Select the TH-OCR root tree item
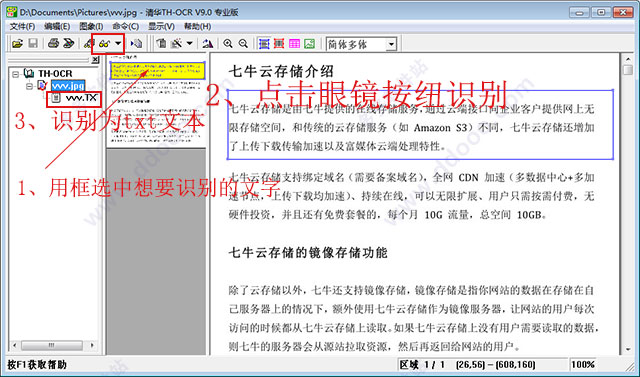Image resolution: width=640 pixels, height=377 pixels. [x=55, y=74]
